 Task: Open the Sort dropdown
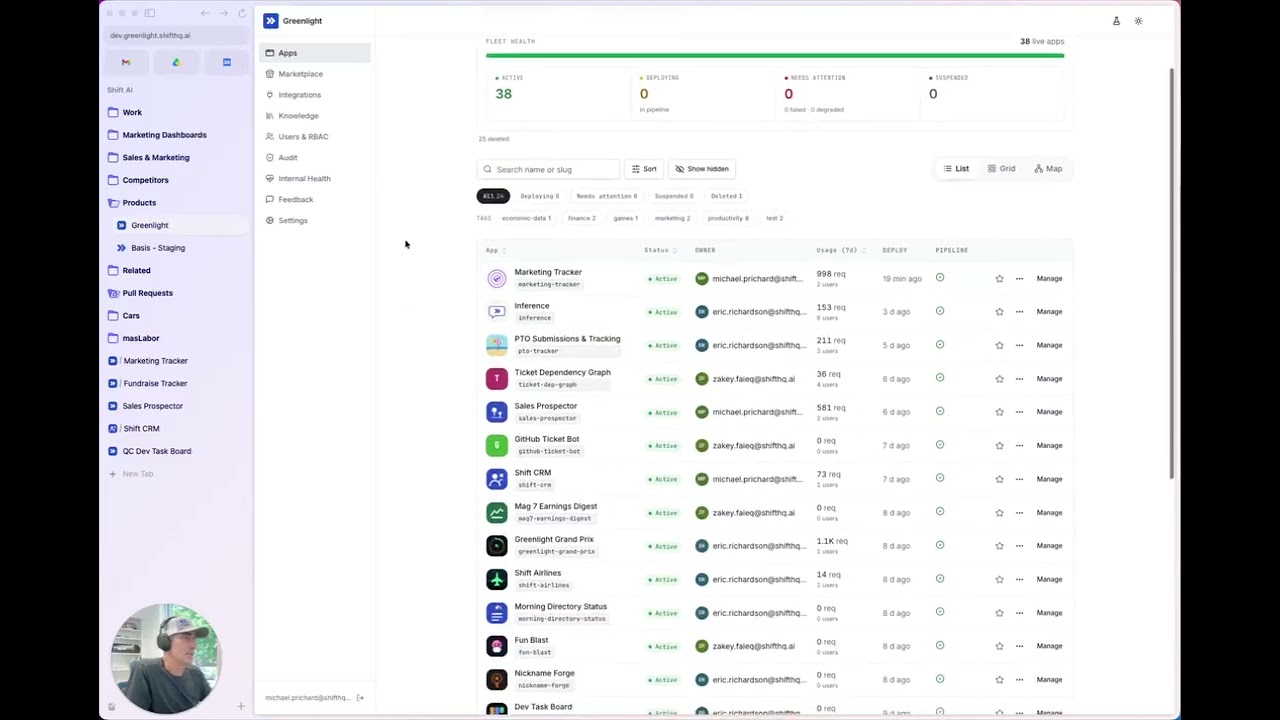[x=644, y=169]
